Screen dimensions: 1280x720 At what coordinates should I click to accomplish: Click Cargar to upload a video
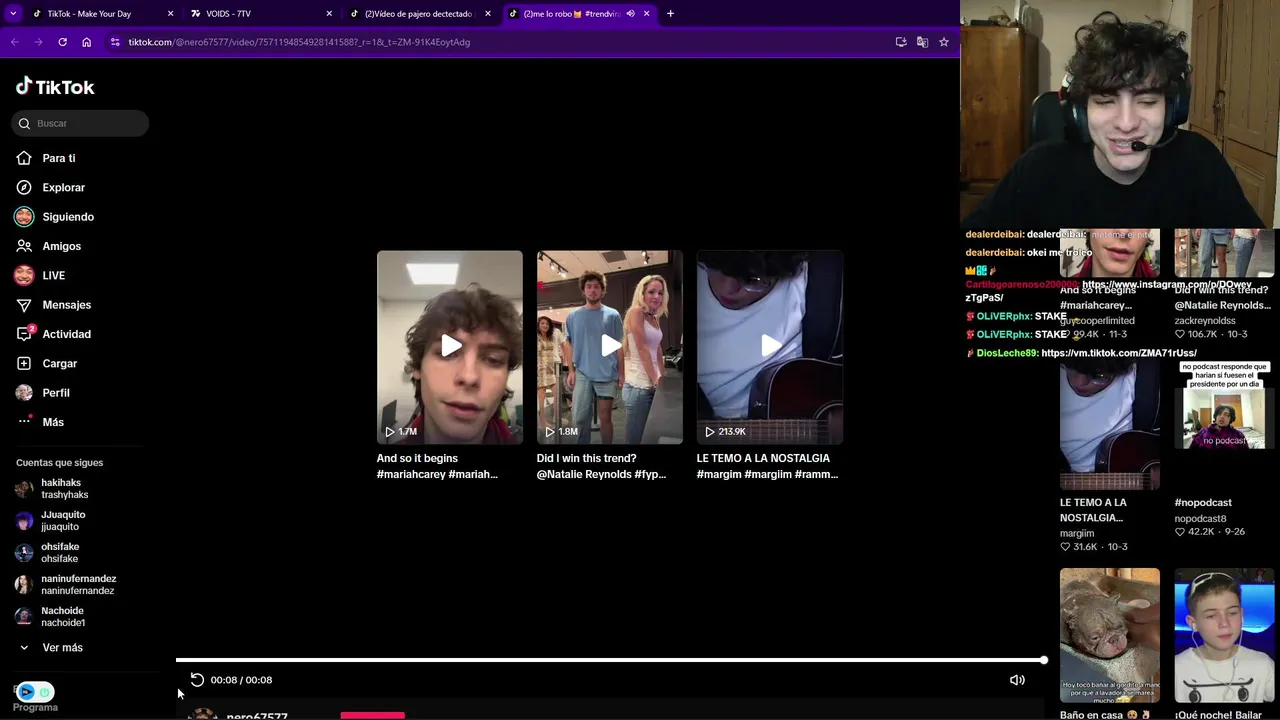pyautogui.click(x=59, y=363)
